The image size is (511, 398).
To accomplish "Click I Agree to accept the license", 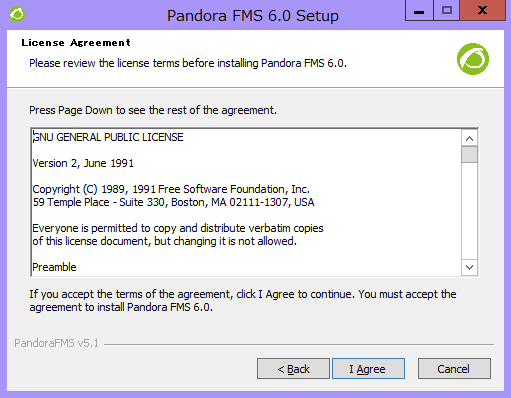I will click(x=368, y=369).
